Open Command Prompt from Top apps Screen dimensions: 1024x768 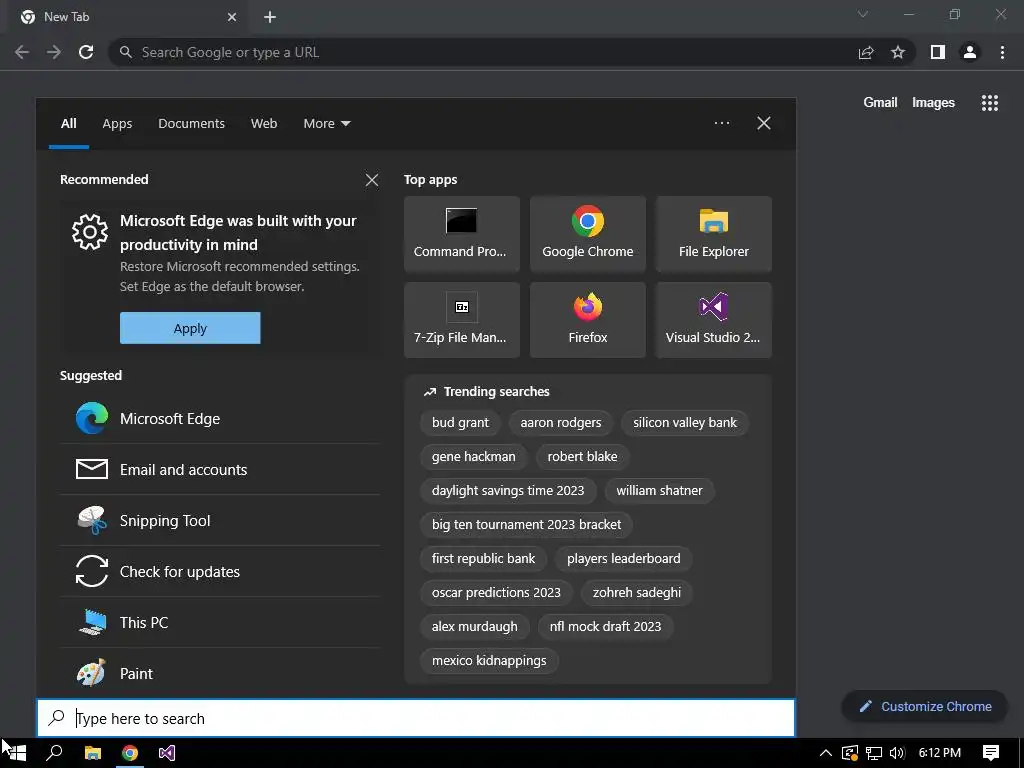click(x=462, y=234)
